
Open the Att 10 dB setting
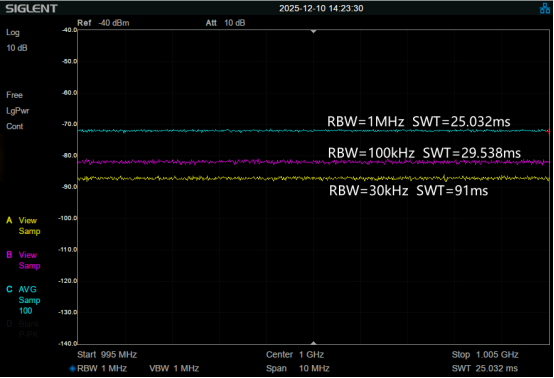[225, 23]
